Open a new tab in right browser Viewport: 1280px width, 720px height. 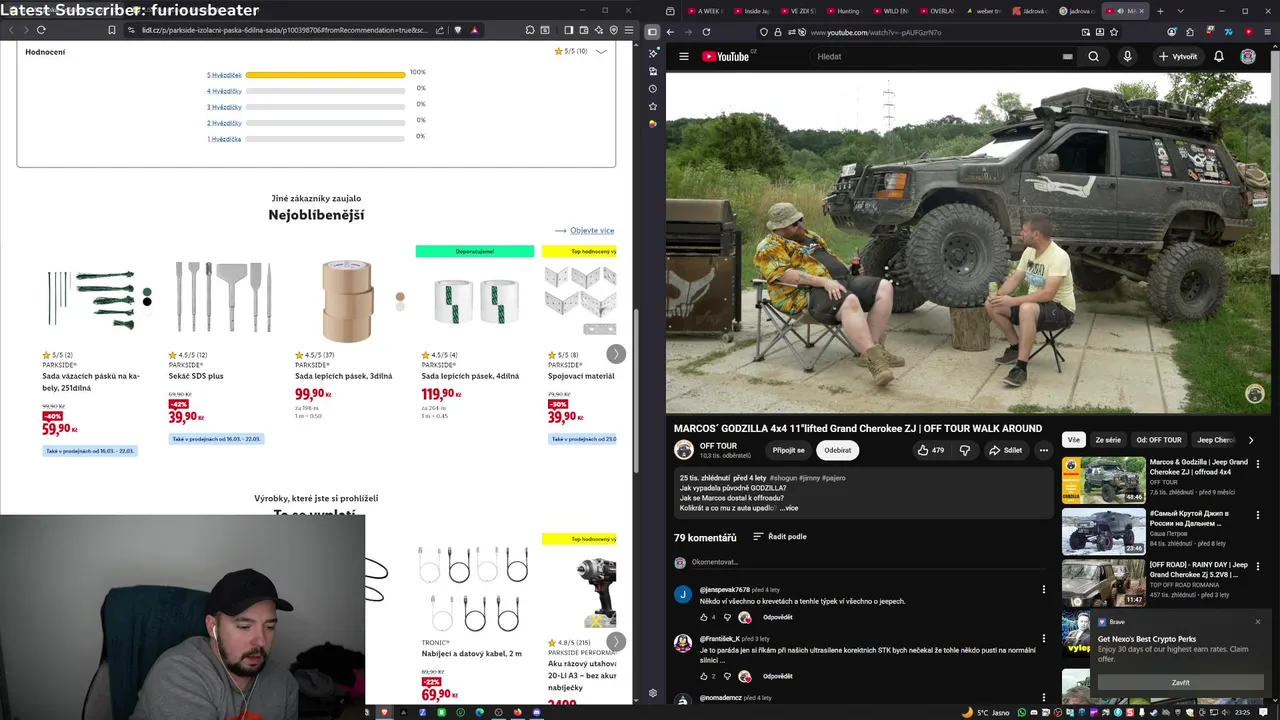click(x=1160, y=11)
